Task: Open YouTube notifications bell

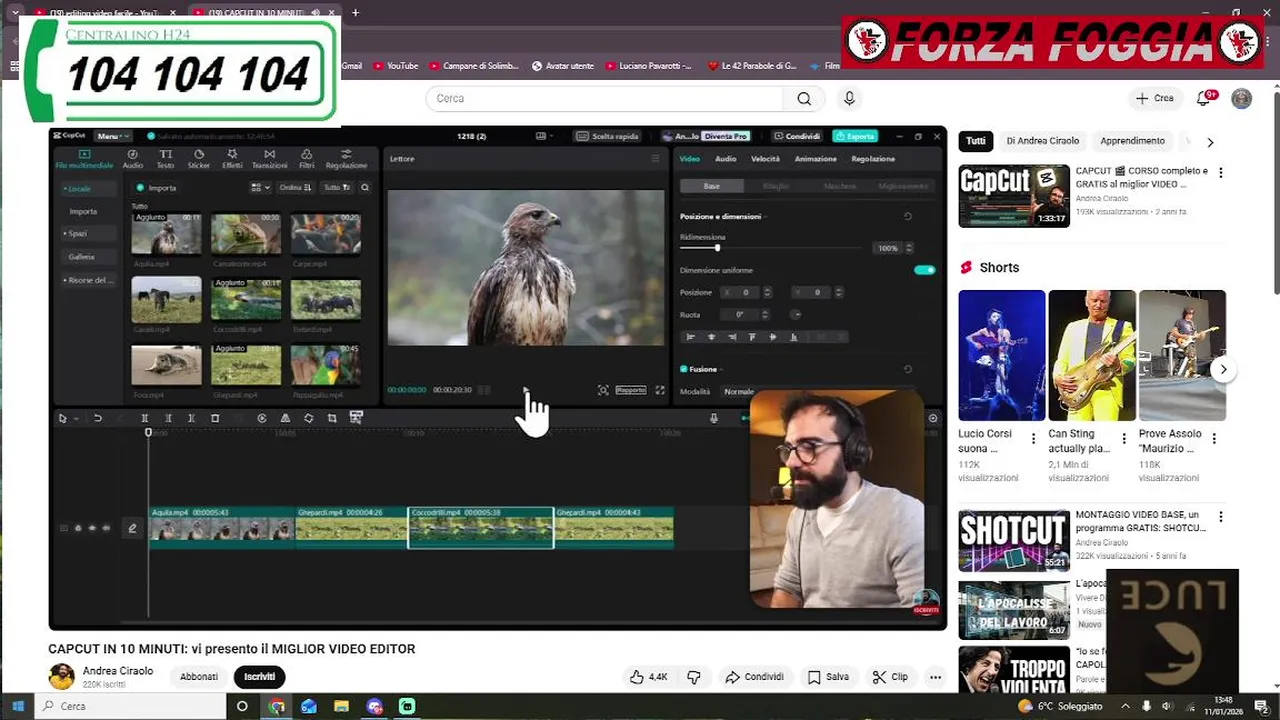Action: point(1205,98)
